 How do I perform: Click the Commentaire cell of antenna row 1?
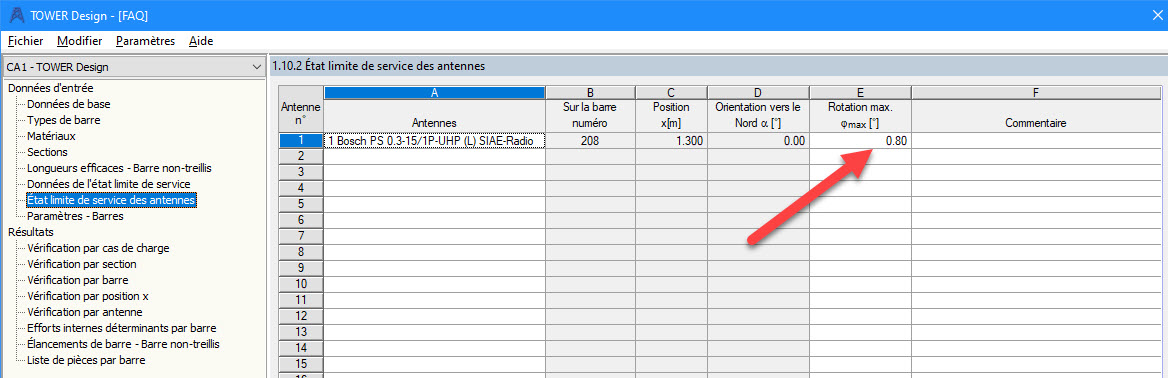(x=1035, y=140)
